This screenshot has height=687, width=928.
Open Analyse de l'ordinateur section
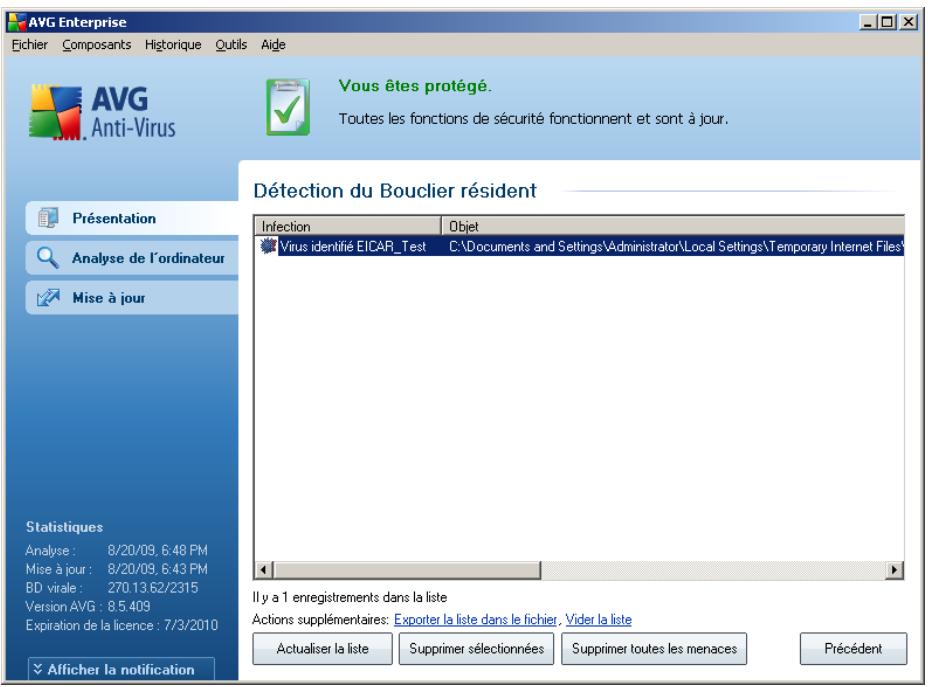(x=132, y=258)
